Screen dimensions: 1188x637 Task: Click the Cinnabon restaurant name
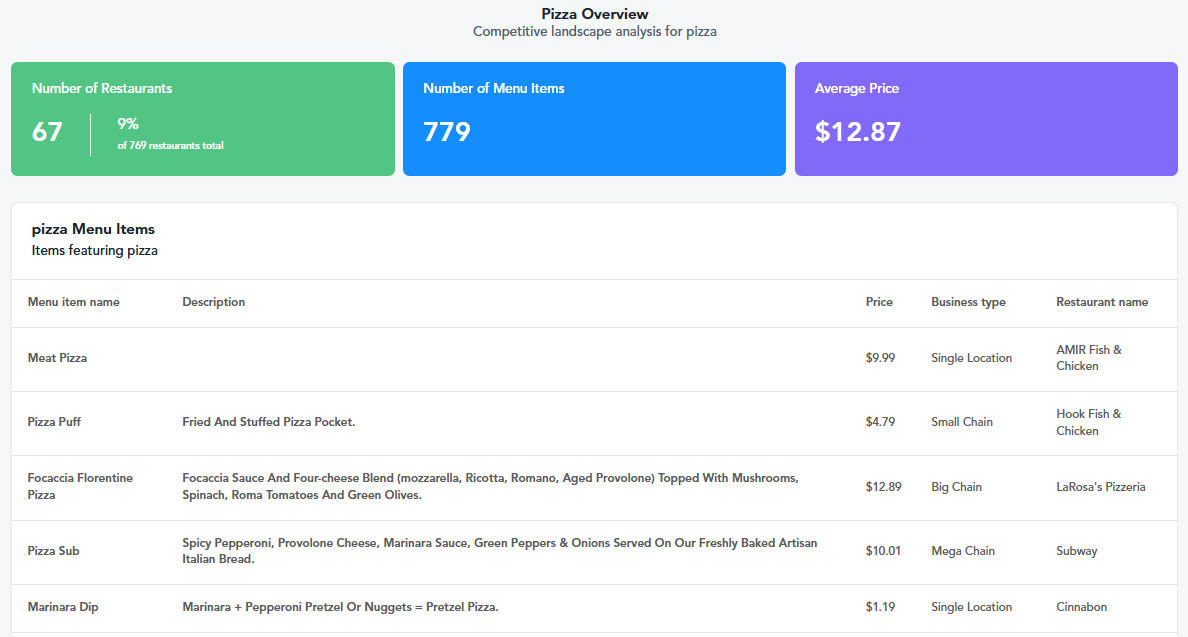pos(1083,607)
